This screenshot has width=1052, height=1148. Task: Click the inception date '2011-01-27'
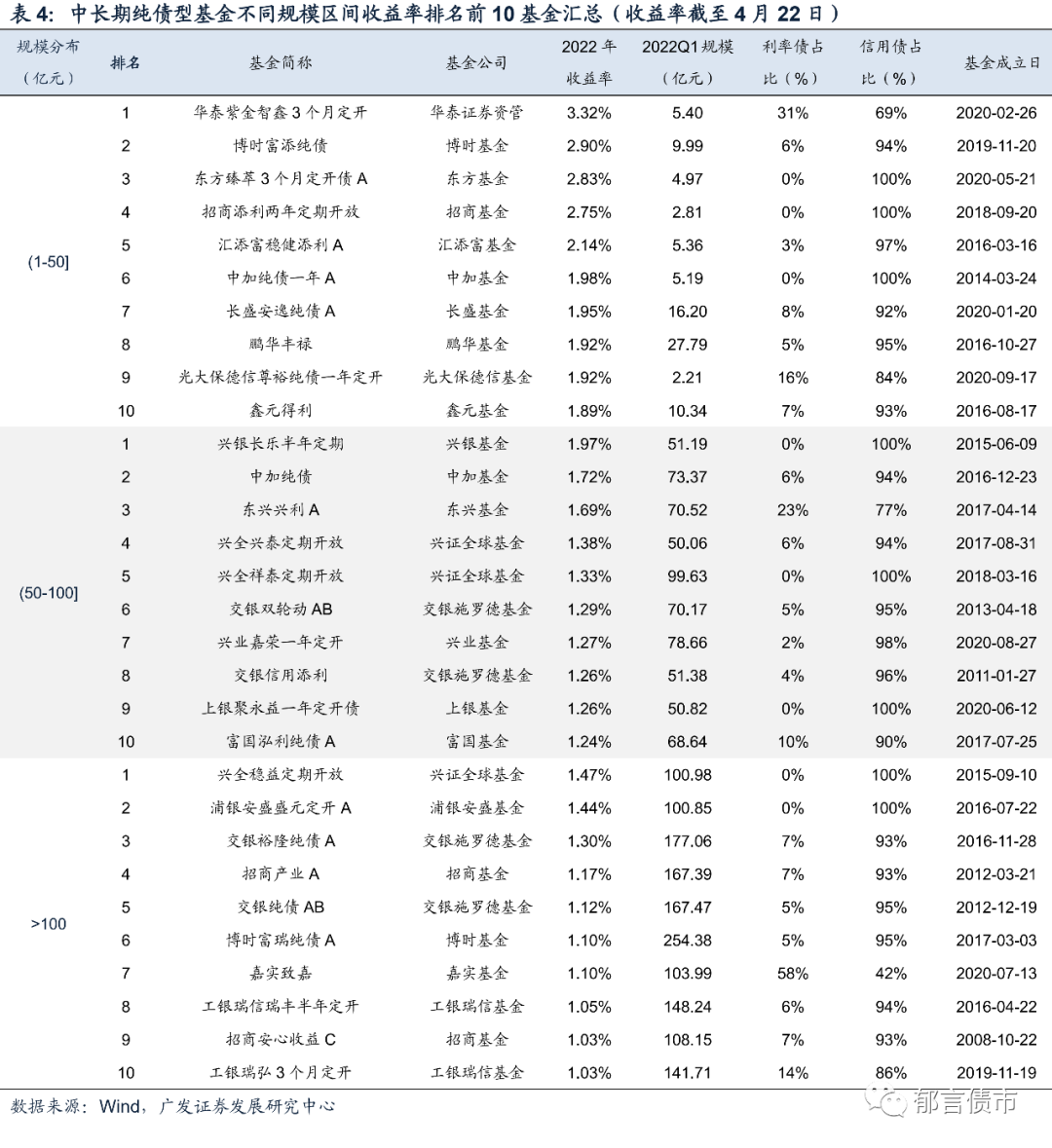click(996, 675)
